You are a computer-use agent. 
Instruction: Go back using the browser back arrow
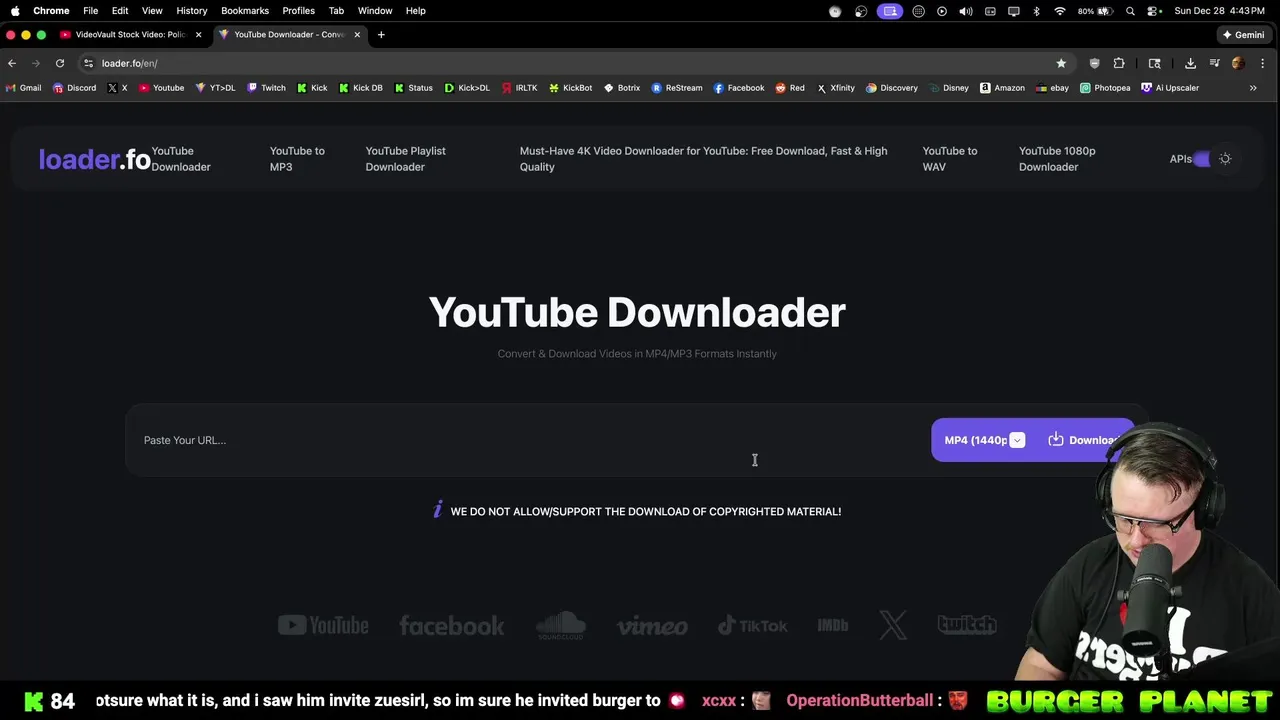(12, 63)
